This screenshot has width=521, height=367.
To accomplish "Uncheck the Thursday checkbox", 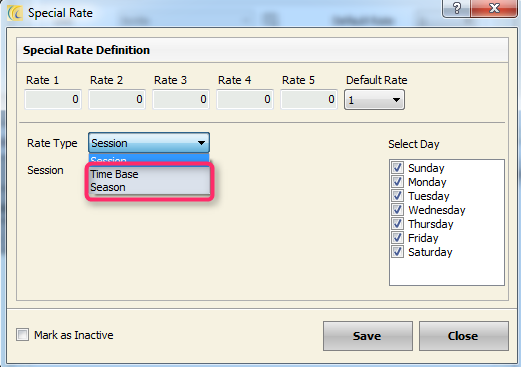I will [397, 223].
